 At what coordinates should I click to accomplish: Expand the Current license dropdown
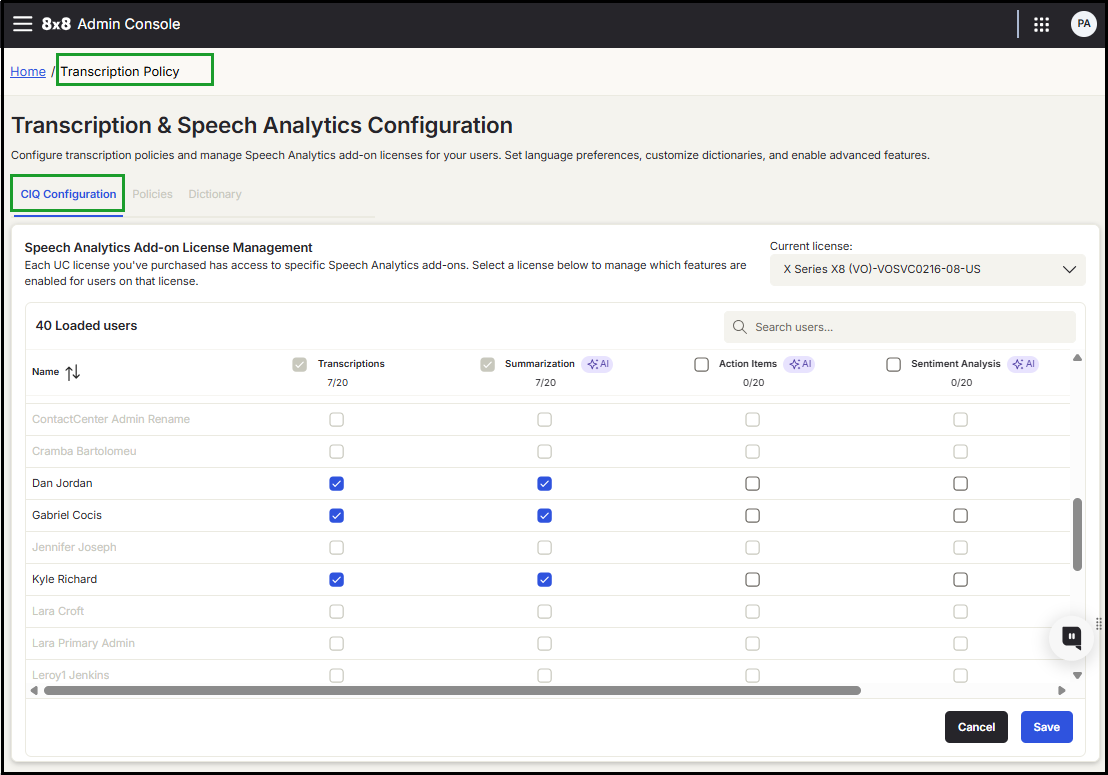926,269
